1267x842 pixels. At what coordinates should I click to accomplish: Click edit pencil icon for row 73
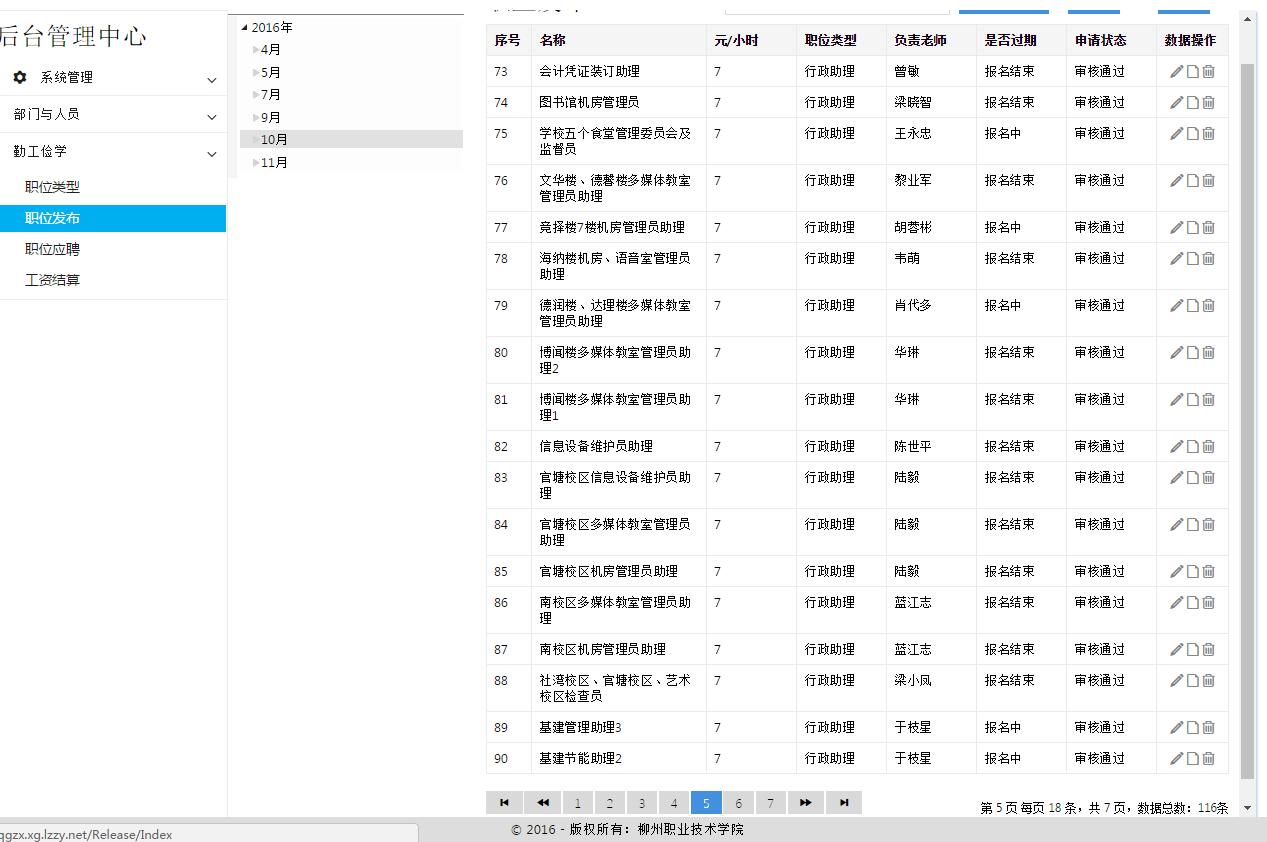pyautogui.click(x=1176, y=71)
